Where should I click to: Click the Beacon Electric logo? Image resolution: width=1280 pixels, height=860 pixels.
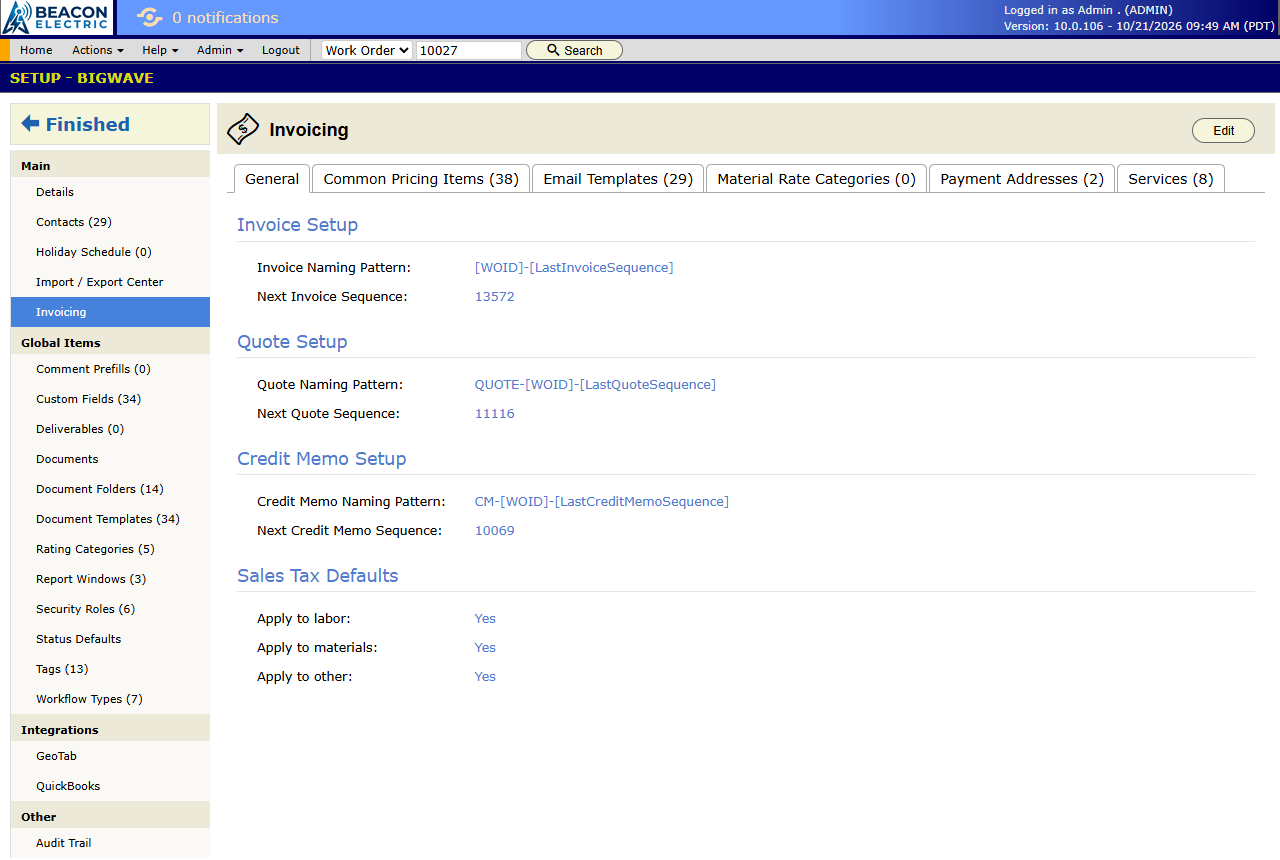coord(57,18)
